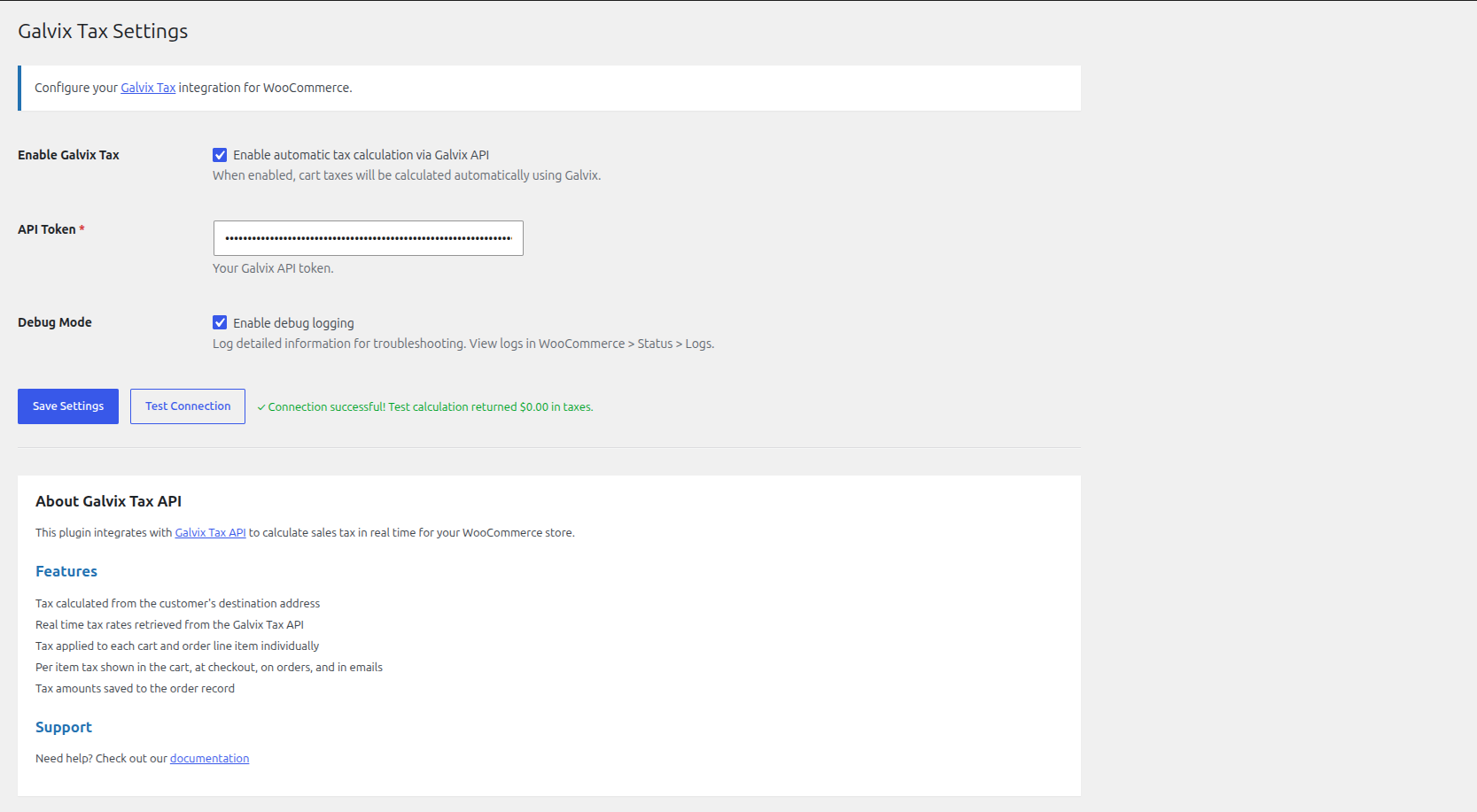The width and height of the screenshot is (1477, 812).
Task: Follow the Galvix Tax API link
Action: click(210, 532)
